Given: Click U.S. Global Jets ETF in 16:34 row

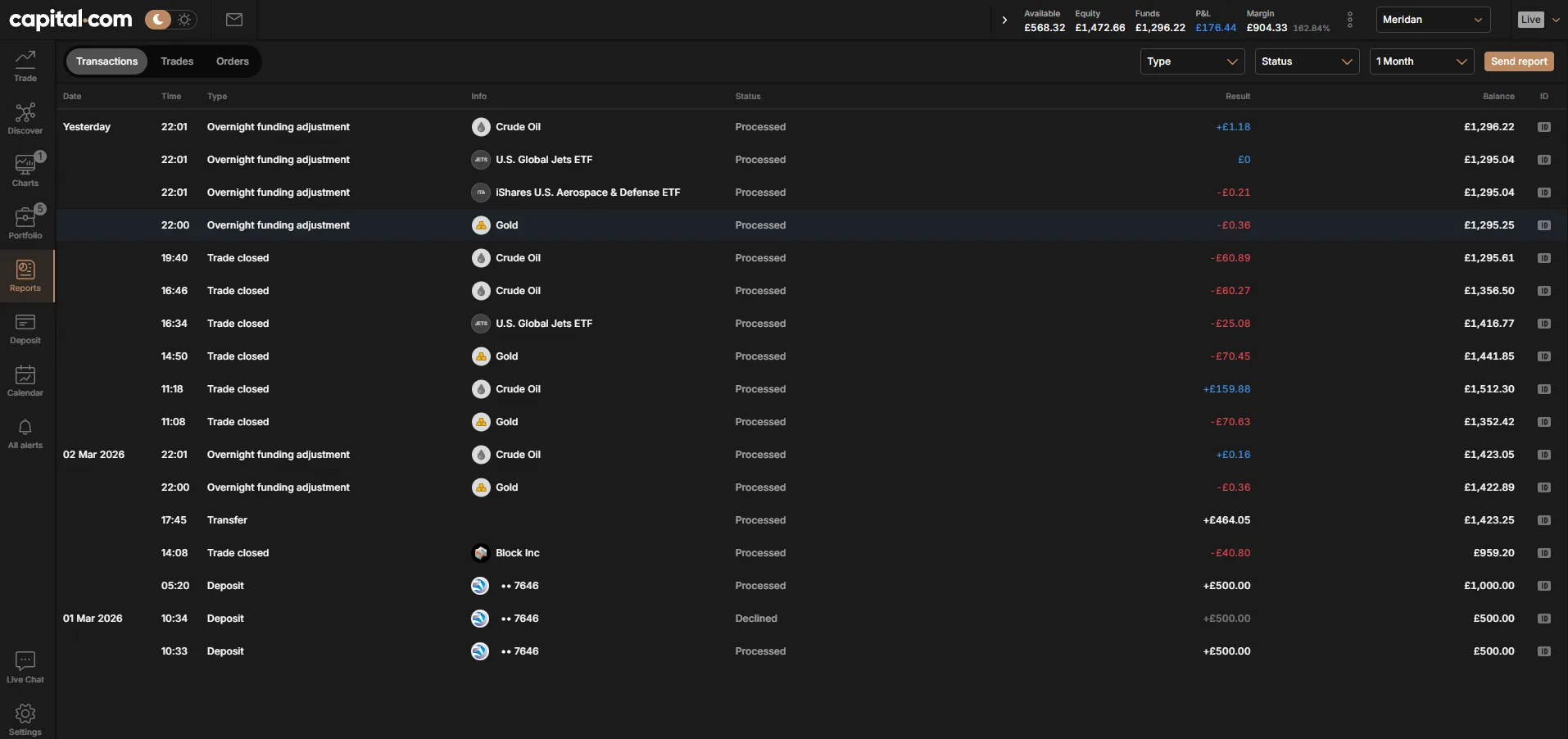Looking at the screenshot, I should 544,324.
